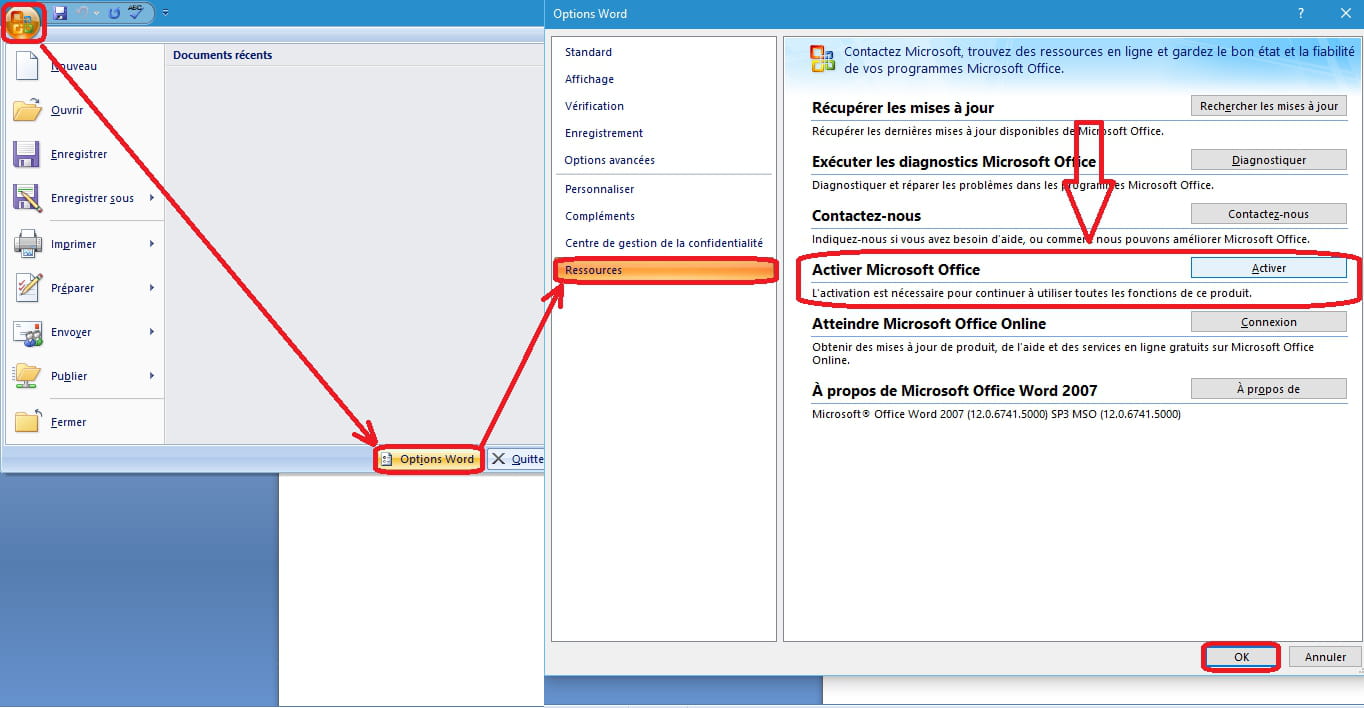1364x708 pixels.
Task: Select the Affichage category
Action: click(664, 79)
